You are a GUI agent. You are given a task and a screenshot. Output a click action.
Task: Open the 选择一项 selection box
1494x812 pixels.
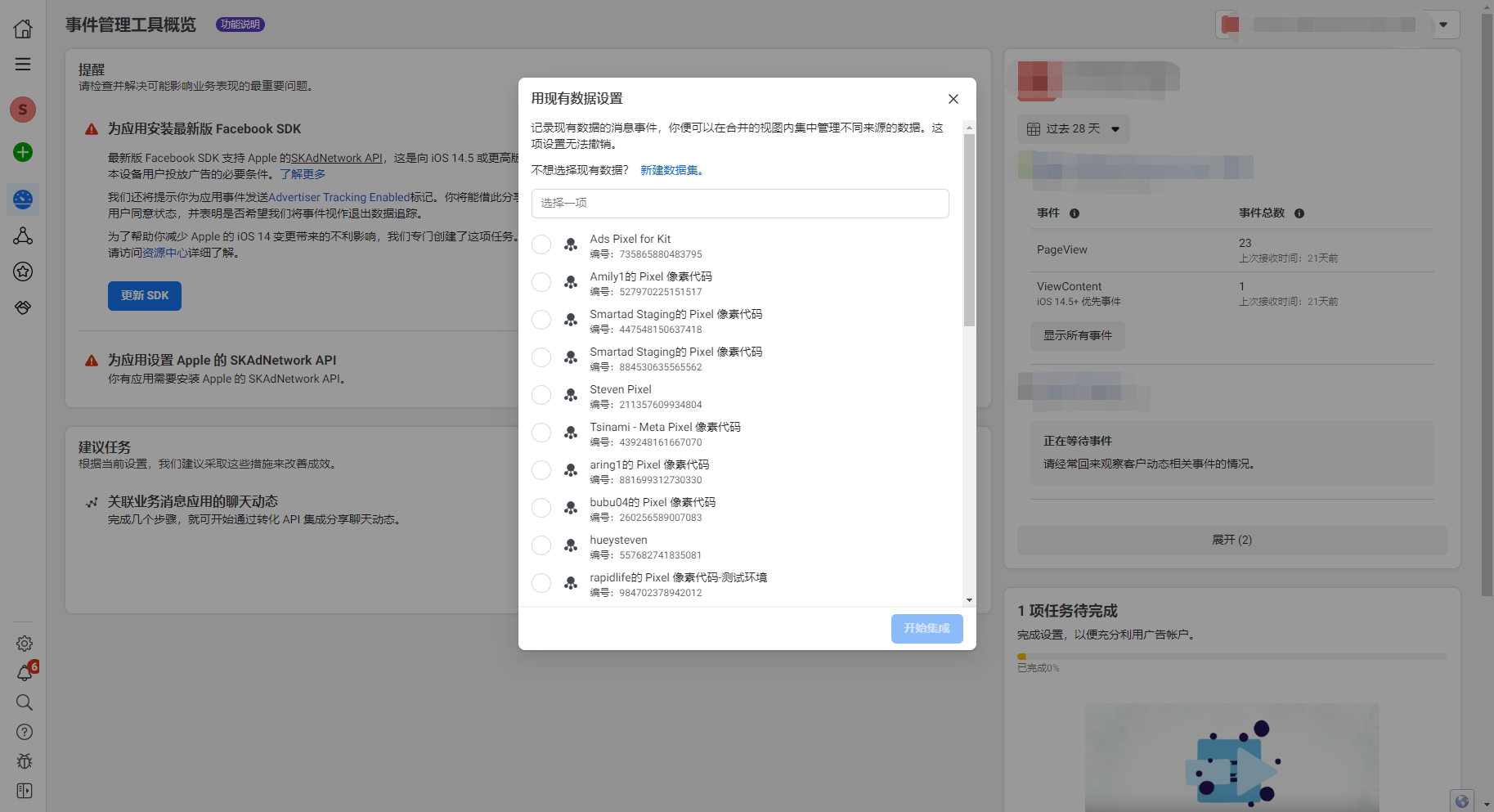(x=739, y=204)
